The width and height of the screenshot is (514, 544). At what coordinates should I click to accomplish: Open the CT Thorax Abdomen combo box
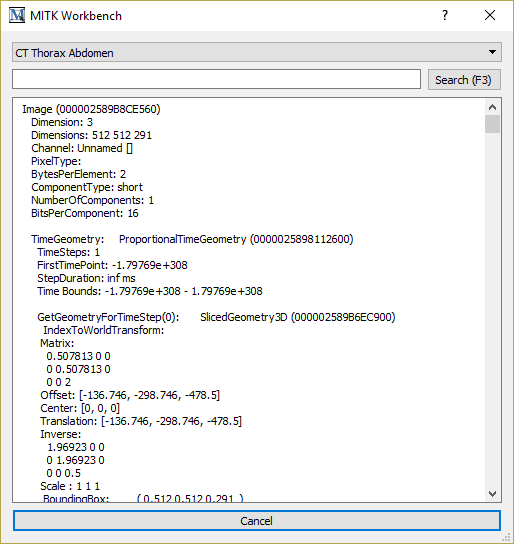(x=257, y=52)
